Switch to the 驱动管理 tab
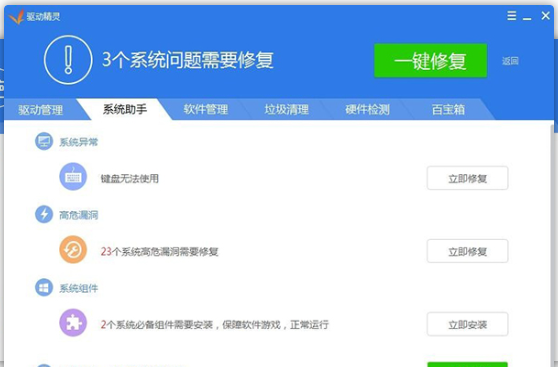 point(41,110)
